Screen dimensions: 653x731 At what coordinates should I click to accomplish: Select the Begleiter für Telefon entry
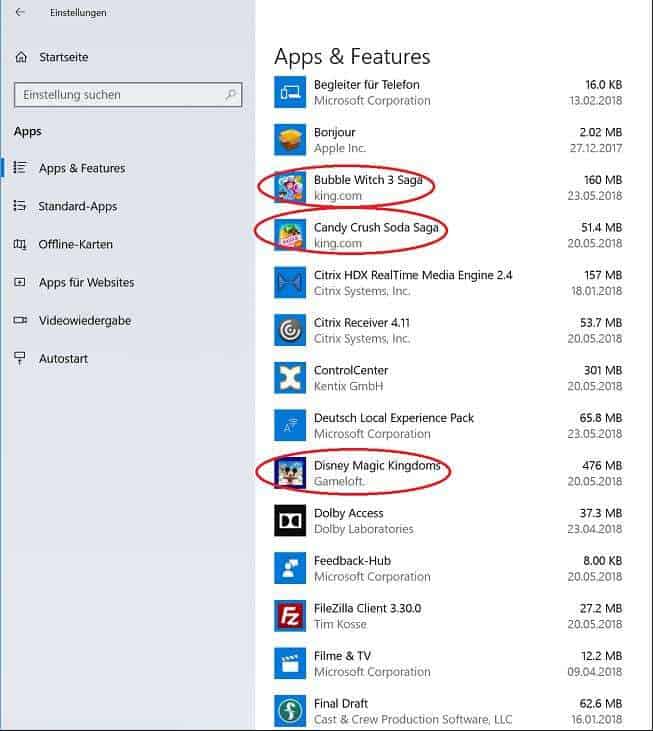click(366, 85)
